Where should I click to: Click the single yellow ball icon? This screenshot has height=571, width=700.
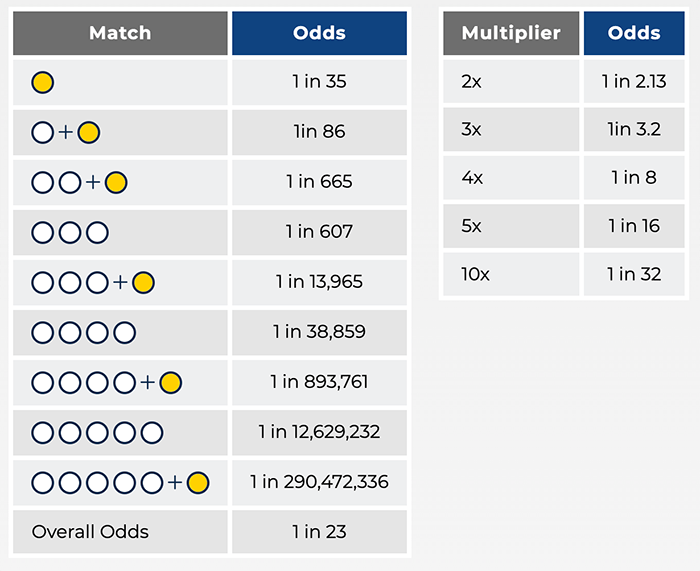43,82
